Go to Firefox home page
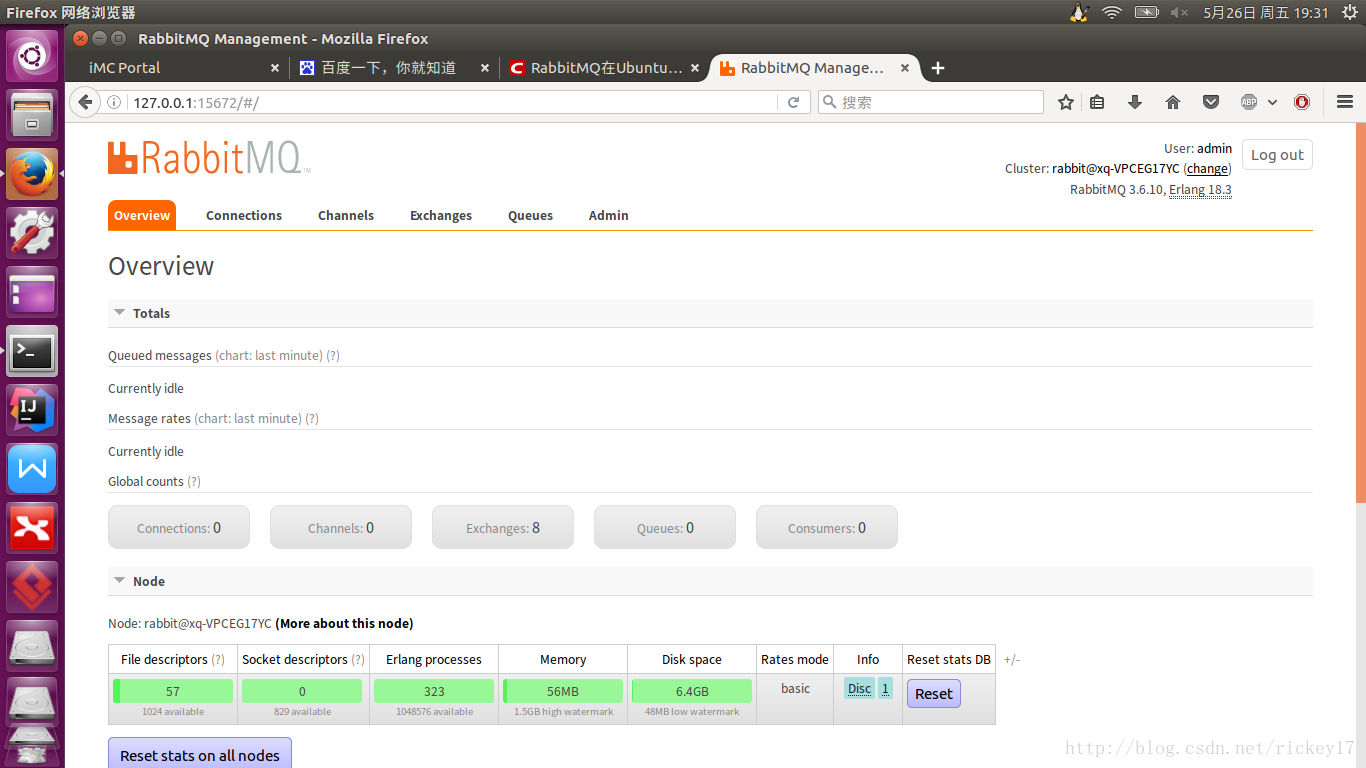1366x768 pixels. (1173, 102)
